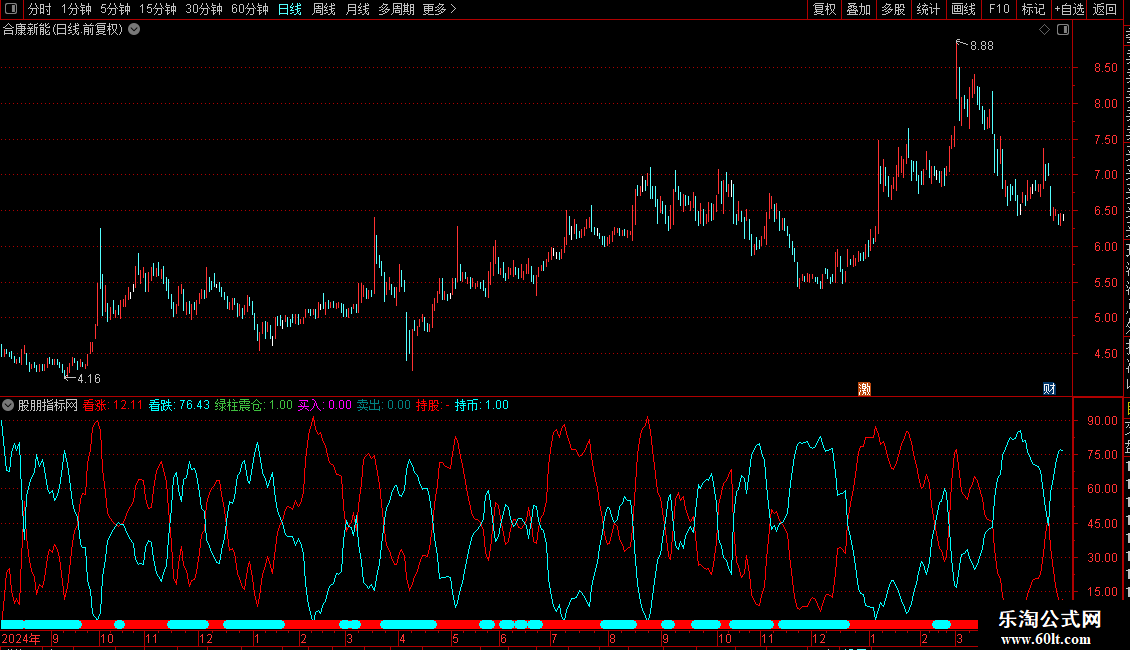This screenshot has height=650, width=1130.
Task: Select the 1分钟 period
Action: [x=76, y=9]
